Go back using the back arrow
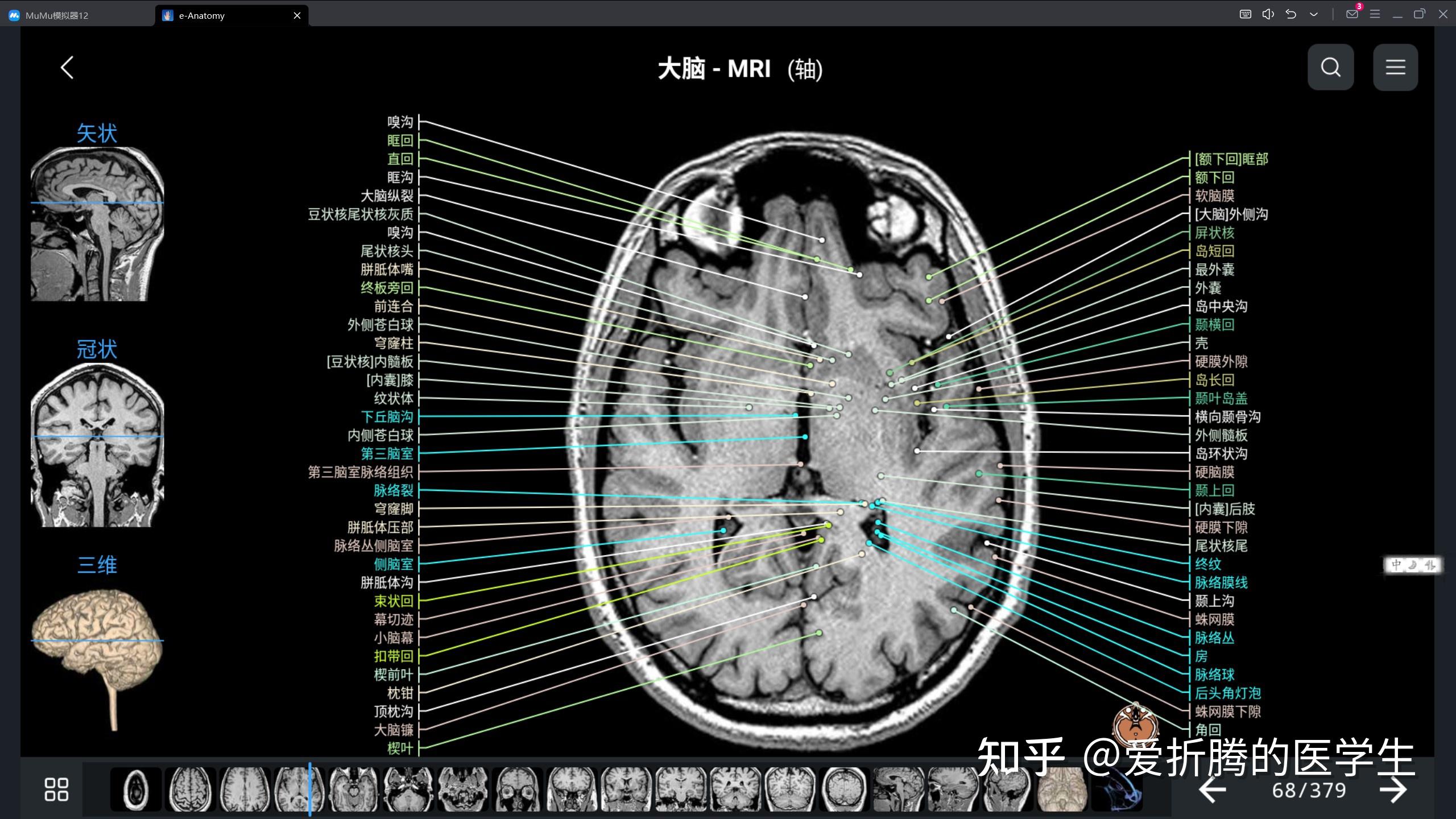The width and height of the screenshot is (1456, 819). (x=67, y=67)
